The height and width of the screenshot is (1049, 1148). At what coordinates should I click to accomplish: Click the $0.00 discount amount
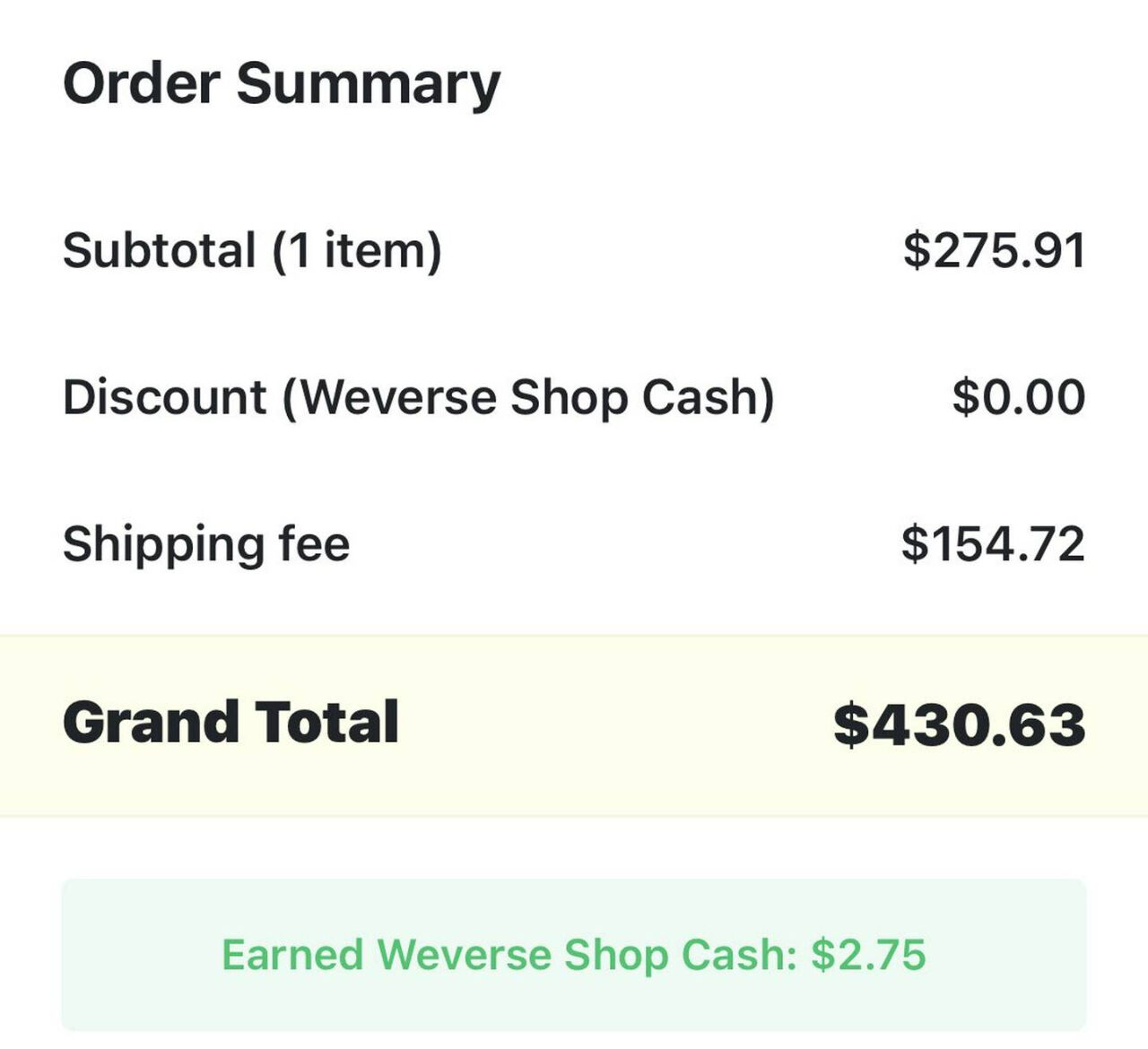tap(1018, 397)
